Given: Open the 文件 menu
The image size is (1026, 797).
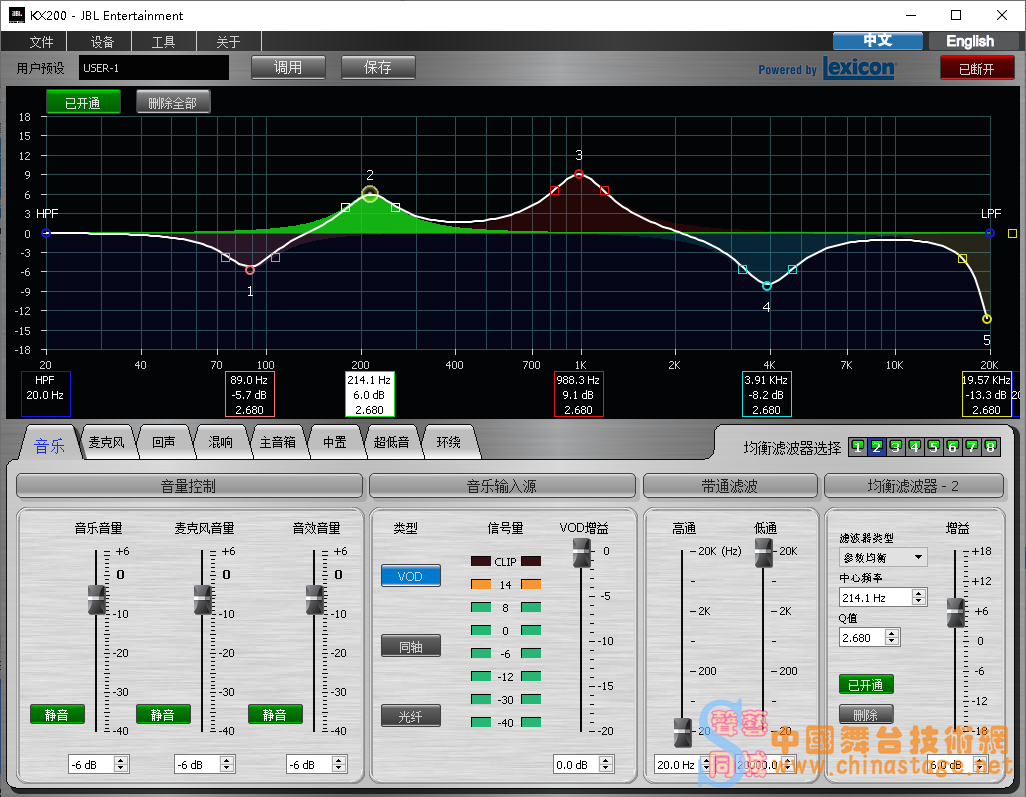Looking at the screenshot, I should coord(41,42).
